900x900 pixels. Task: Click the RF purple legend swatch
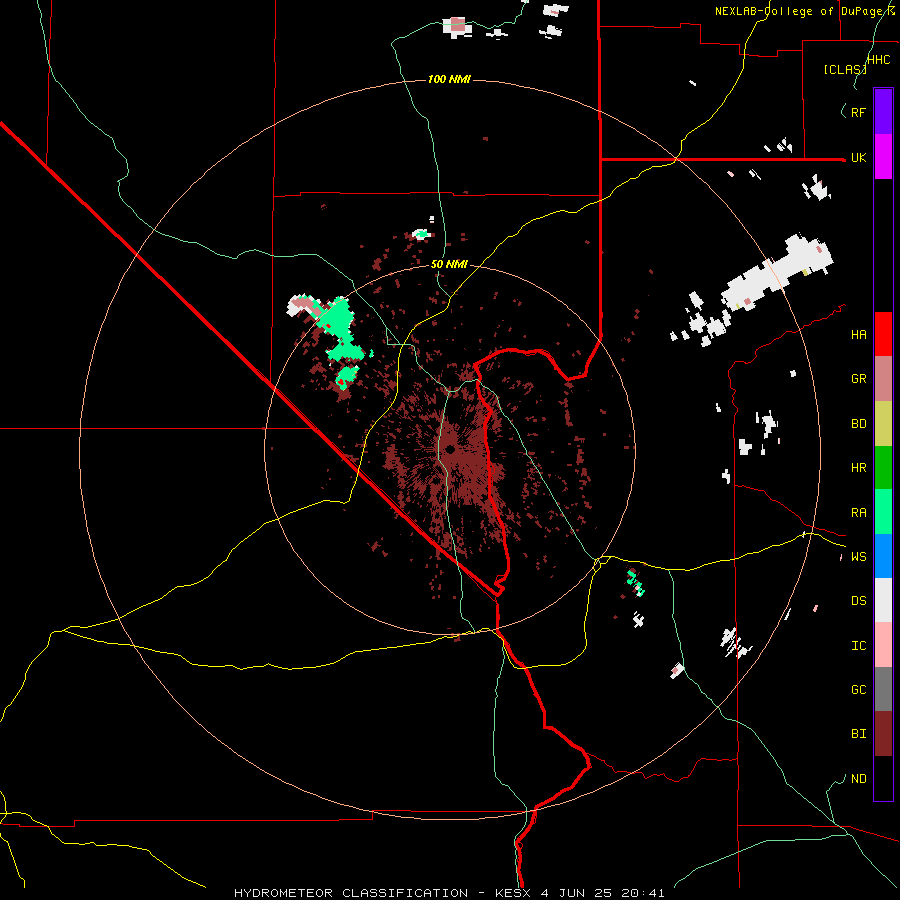click(883, 112)
